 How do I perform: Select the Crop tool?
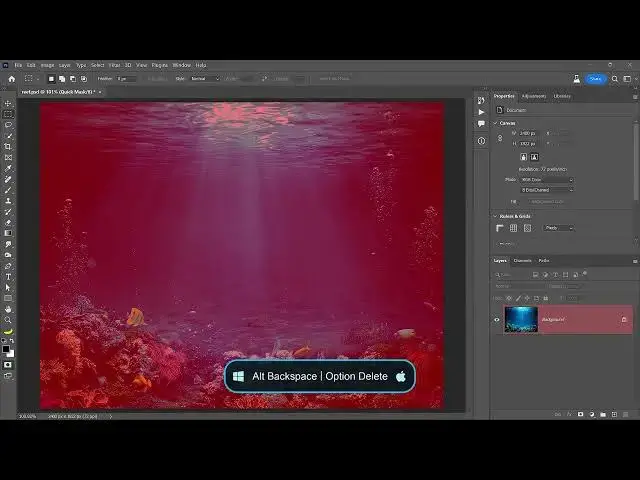[8, 147]
